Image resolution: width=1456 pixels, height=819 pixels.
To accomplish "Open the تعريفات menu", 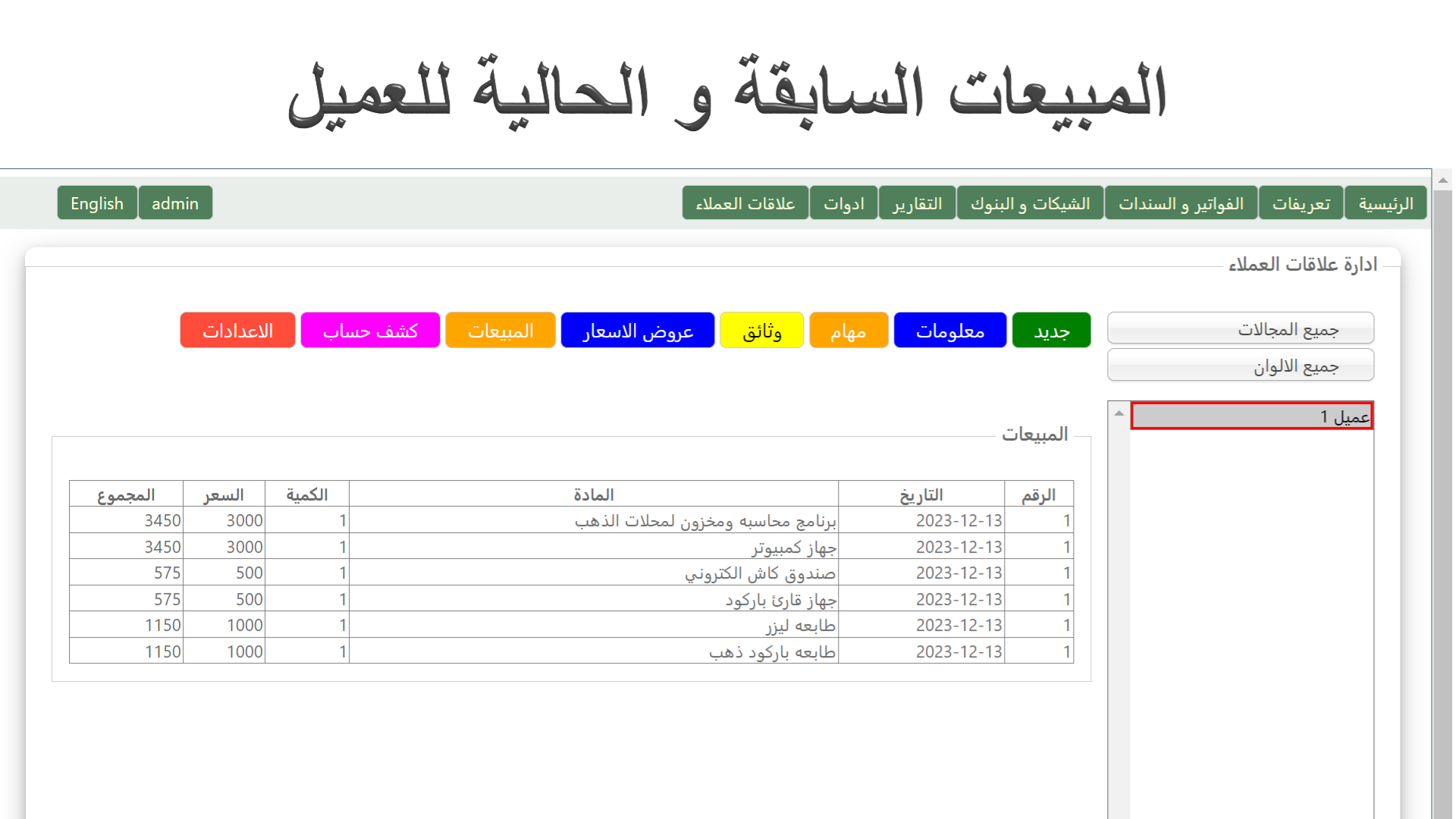I will [x=1301, y=203].
